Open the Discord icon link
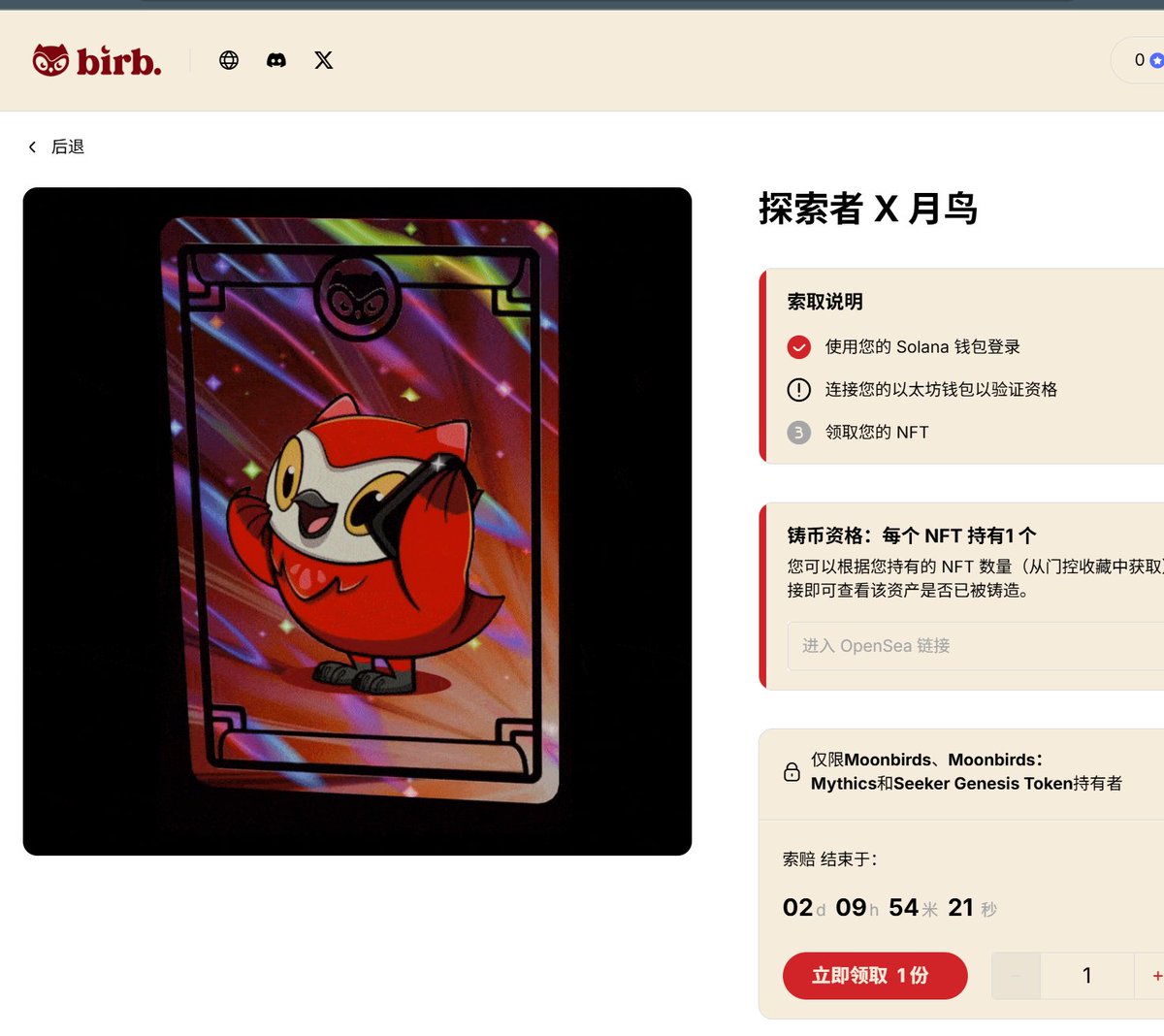 pyautogui.click(x=276, y=60)
